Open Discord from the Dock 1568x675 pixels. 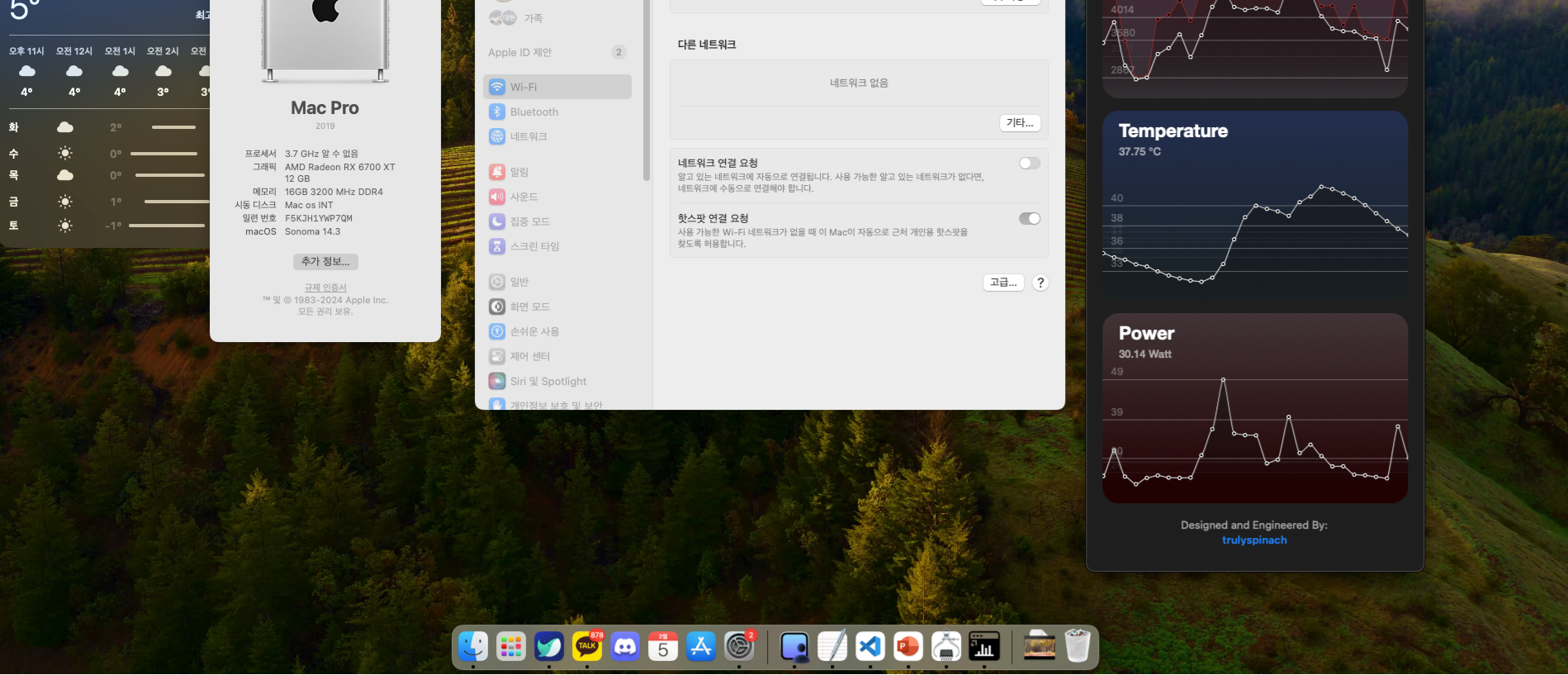(x=625, y=646)
